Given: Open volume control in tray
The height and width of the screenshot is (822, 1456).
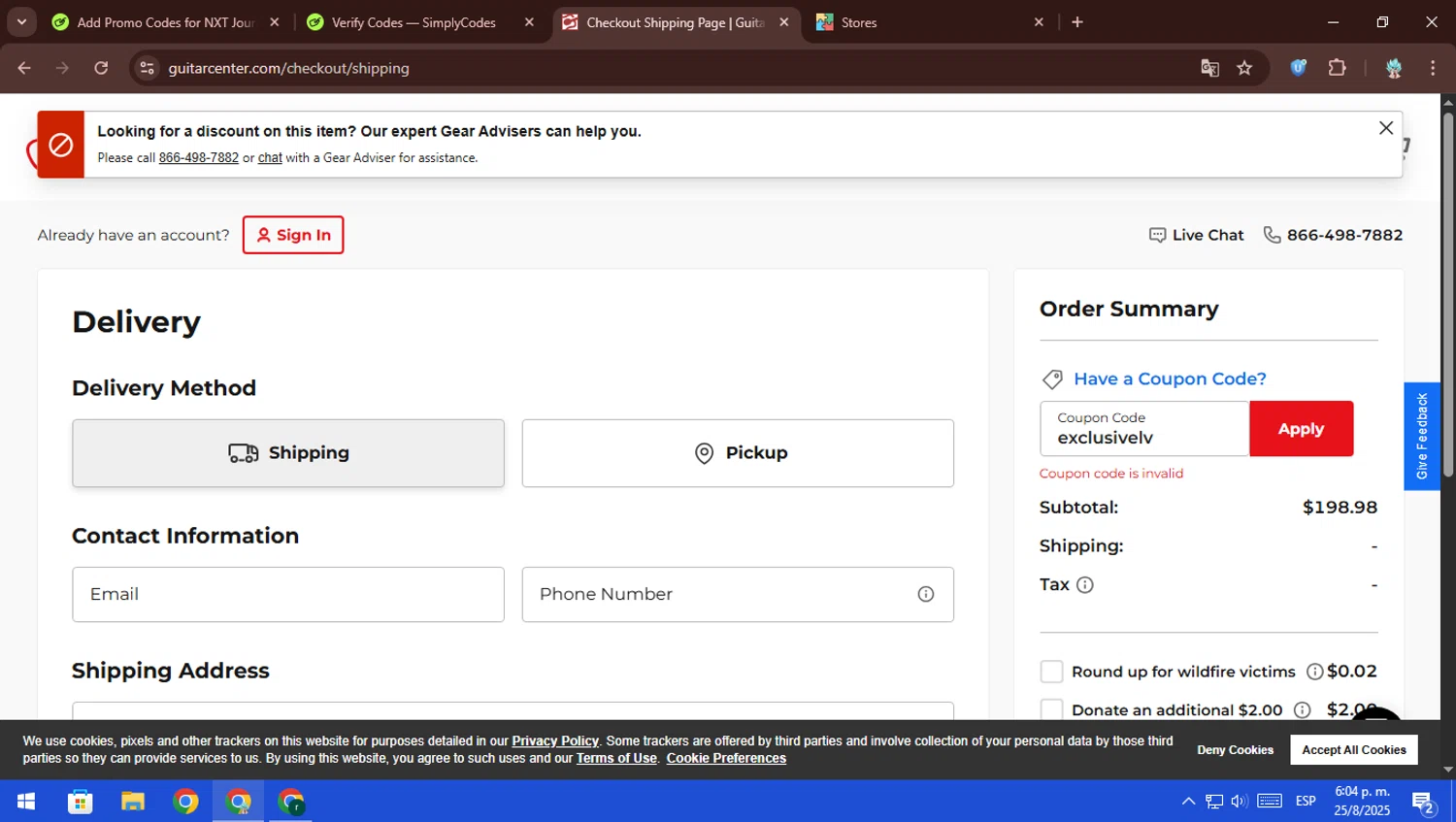Looking at the screenshot, I should [x=1240, y=802].
